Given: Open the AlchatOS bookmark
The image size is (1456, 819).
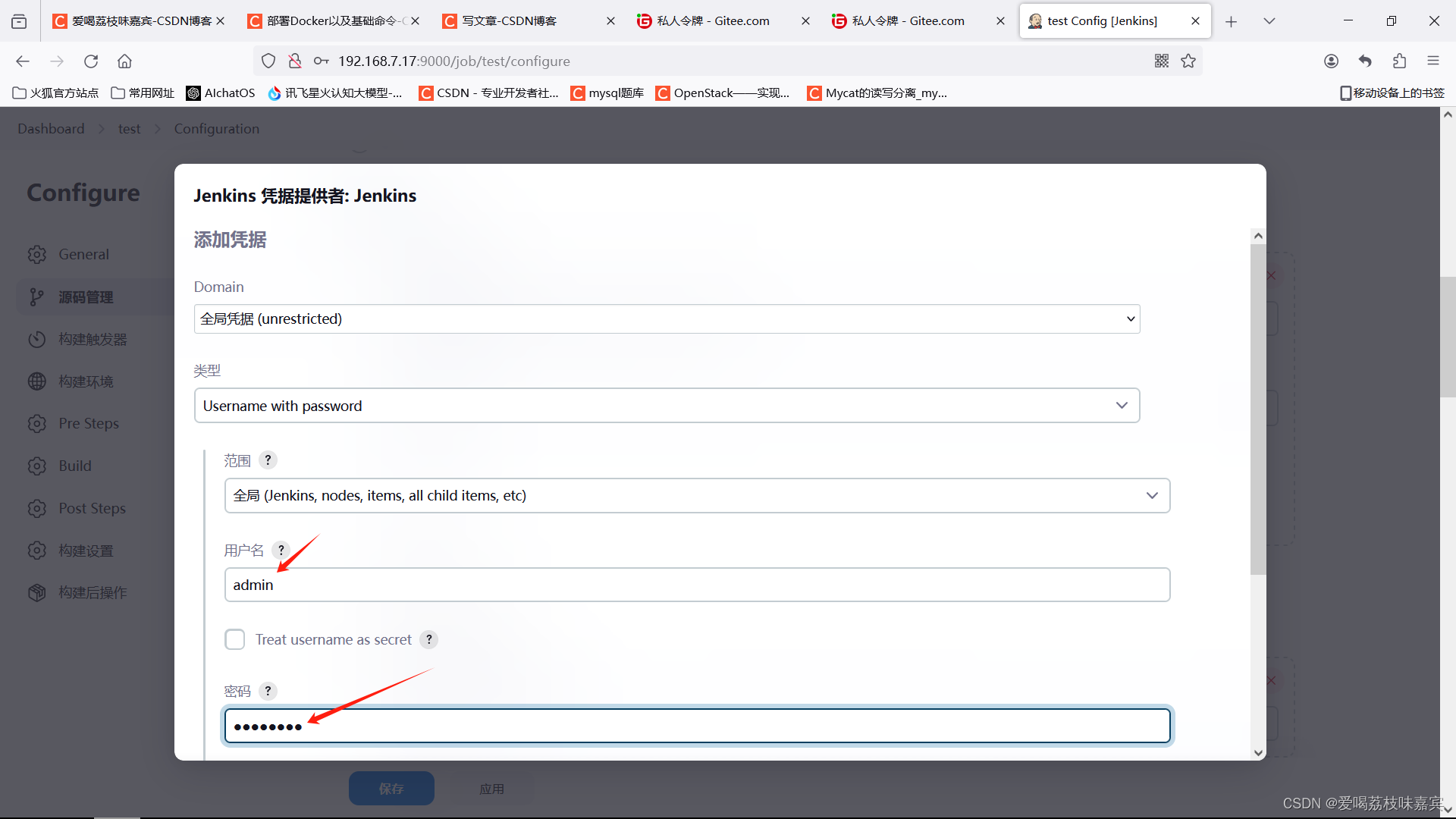Looking at the screenshot, I should [x=221, y=93].
